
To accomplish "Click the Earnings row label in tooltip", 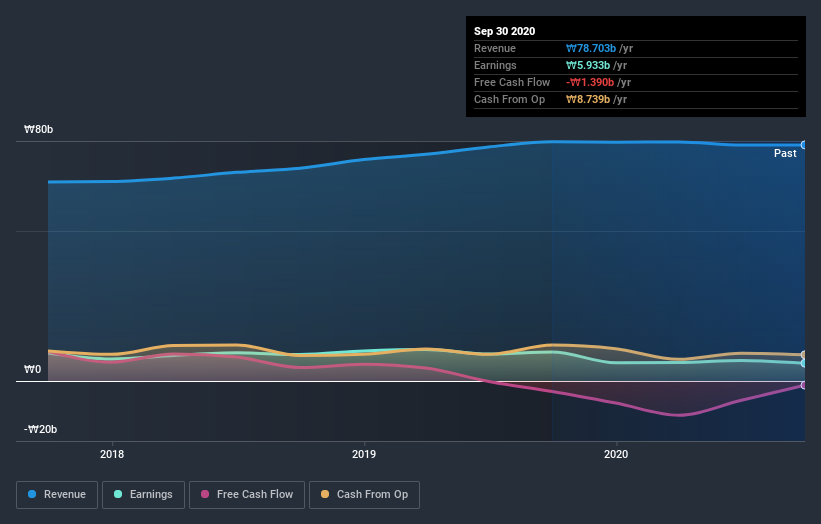I will [495, 65].
